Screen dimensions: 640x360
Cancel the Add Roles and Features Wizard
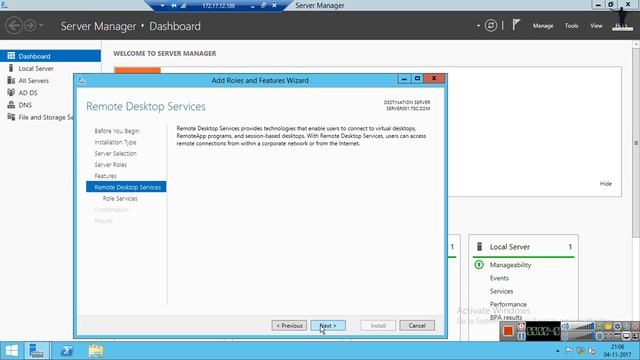[x=417, y=325]
